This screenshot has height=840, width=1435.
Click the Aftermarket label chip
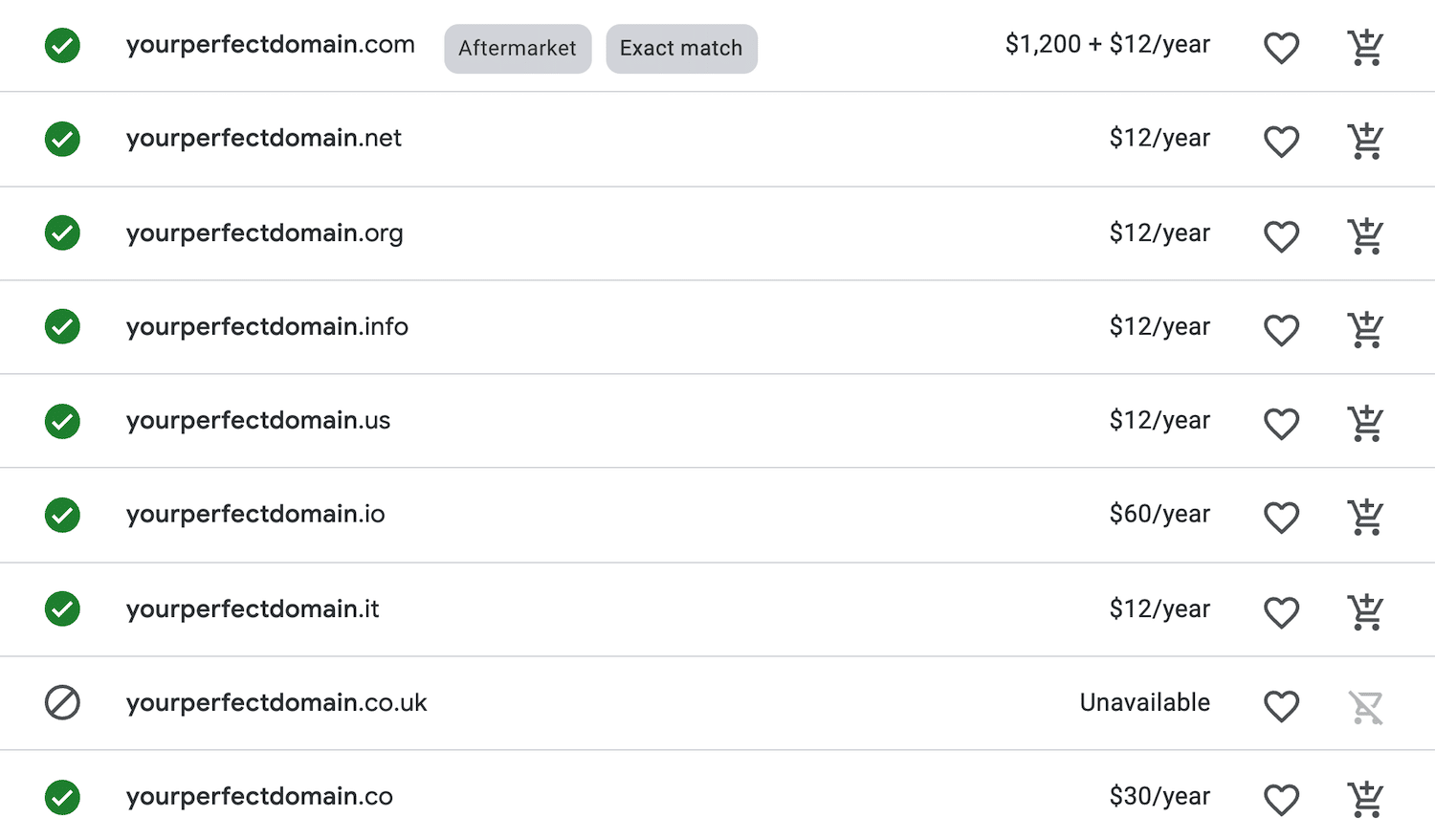[x=518, y=48]
